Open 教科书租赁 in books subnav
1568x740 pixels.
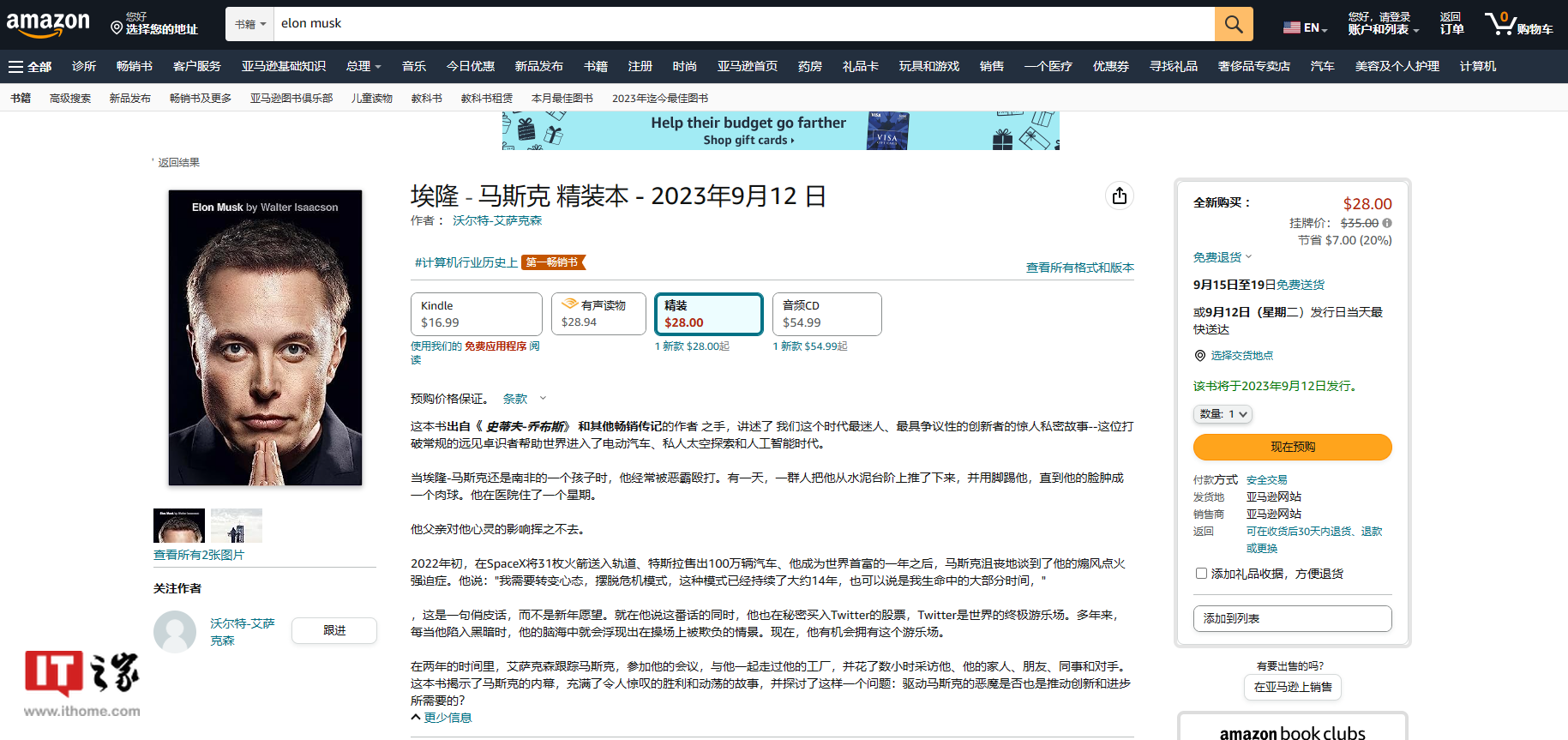(x=487, y=98)
